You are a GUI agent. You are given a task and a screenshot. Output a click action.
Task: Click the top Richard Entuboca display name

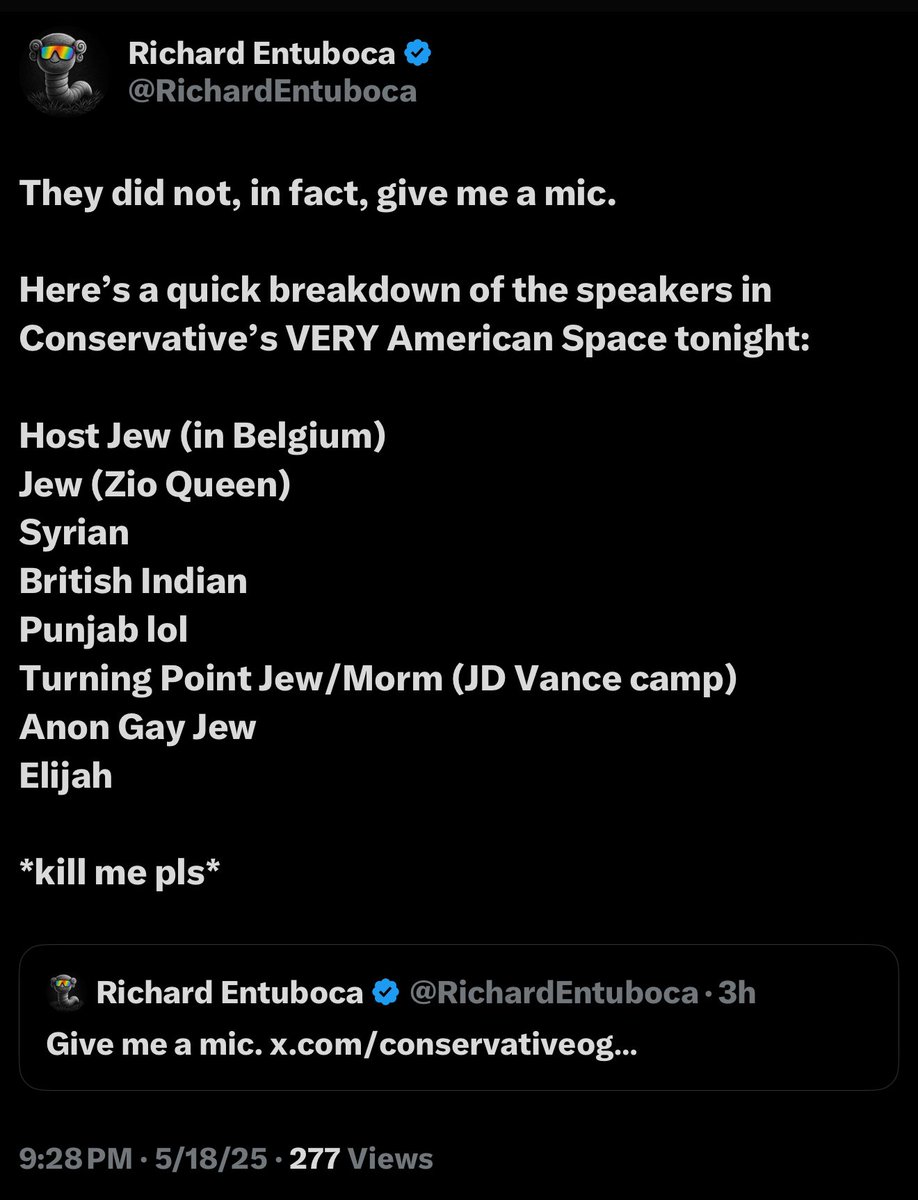[x=261, y=55]
